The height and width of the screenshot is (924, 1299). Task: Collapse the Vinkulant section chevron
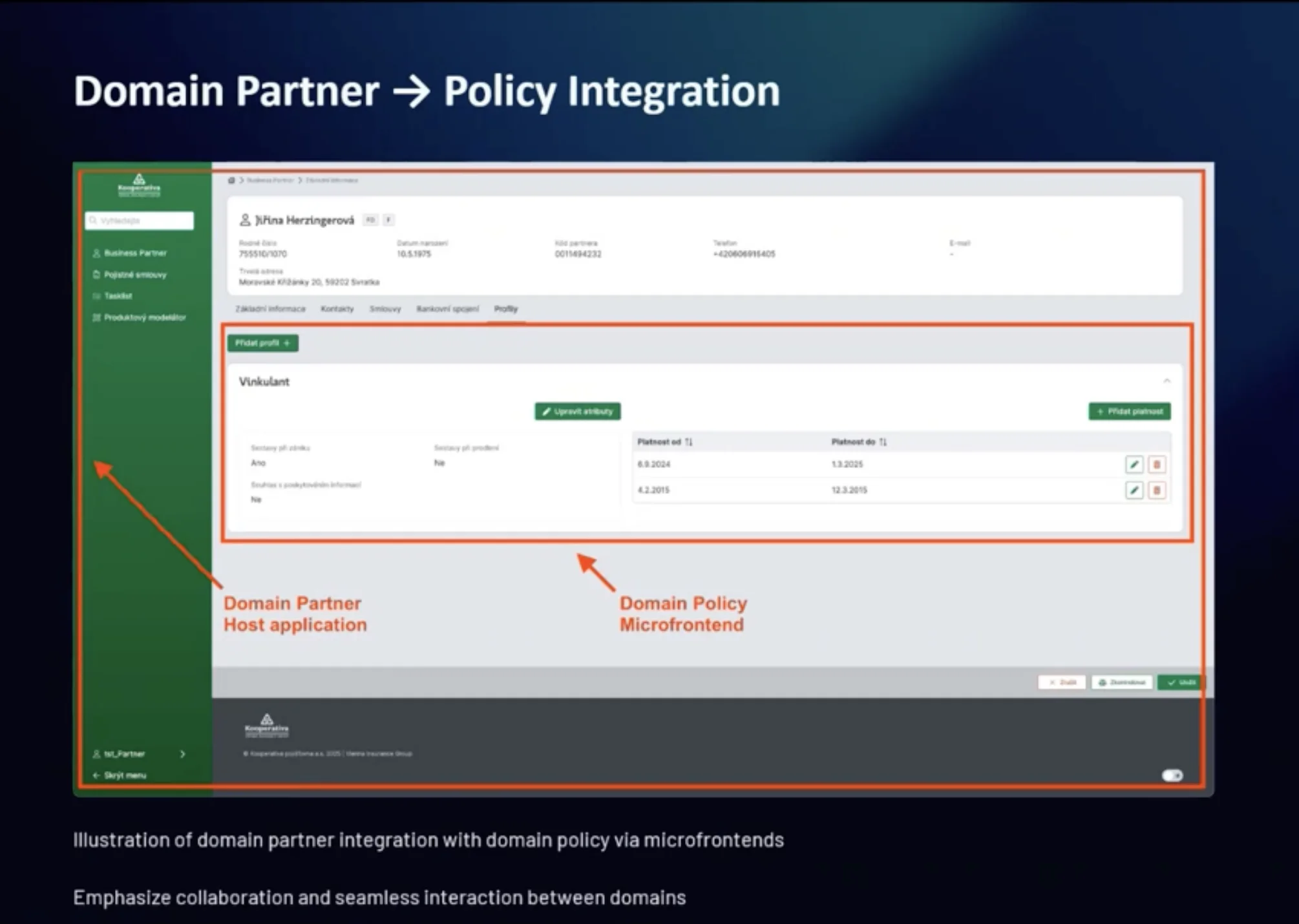coord(1167,381)
